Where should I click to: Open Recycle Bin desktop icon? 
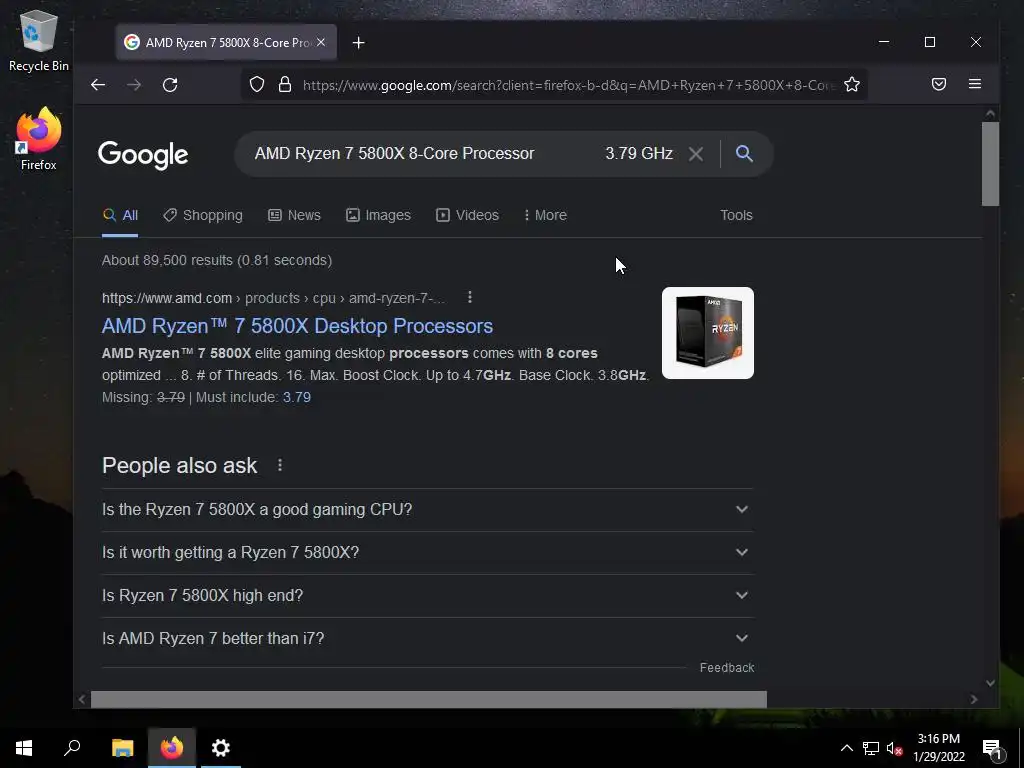point(39,40)
